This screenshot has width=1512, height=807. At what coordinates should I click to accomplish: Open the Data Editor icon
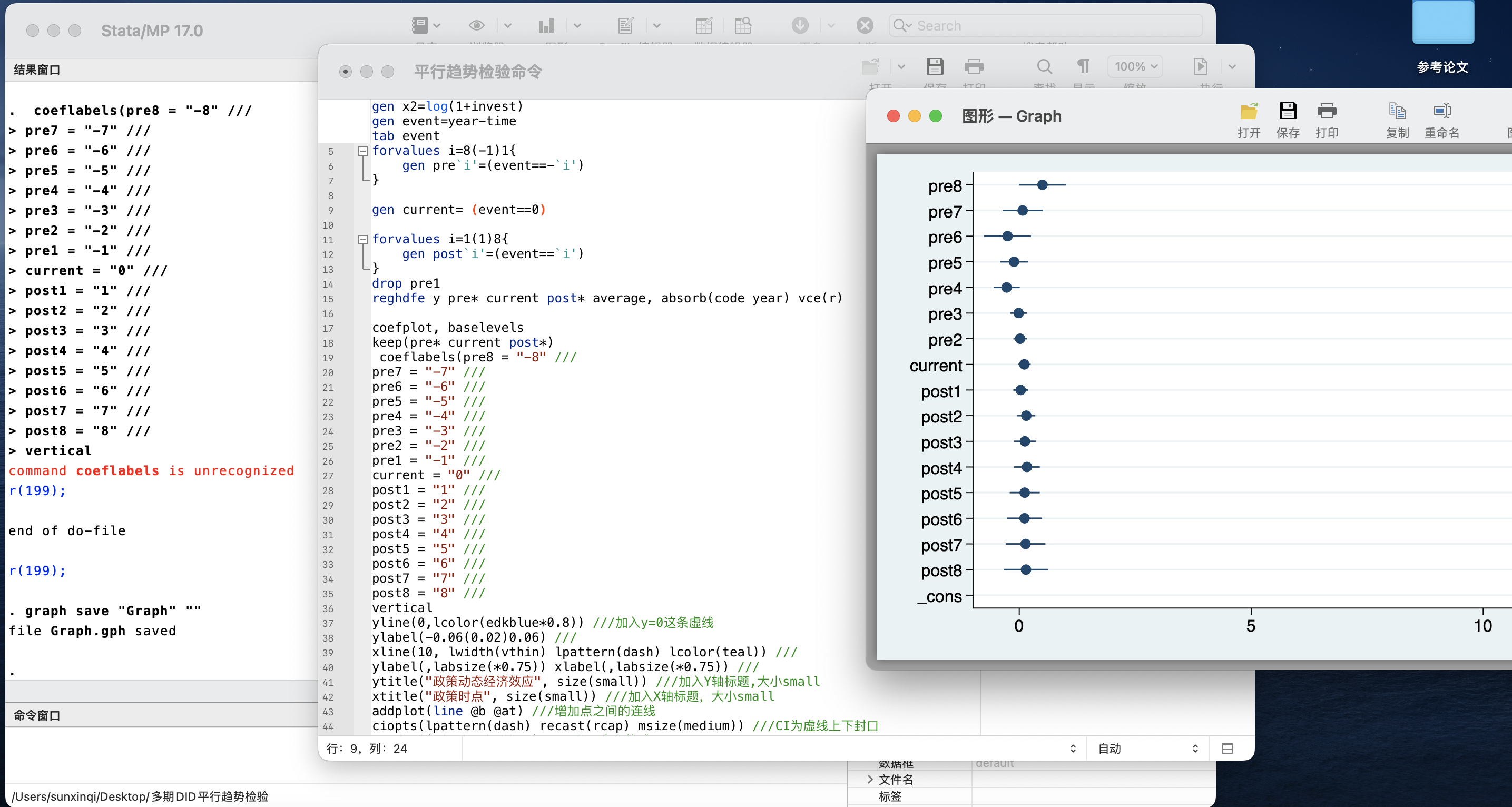click(x=703, y=25)
